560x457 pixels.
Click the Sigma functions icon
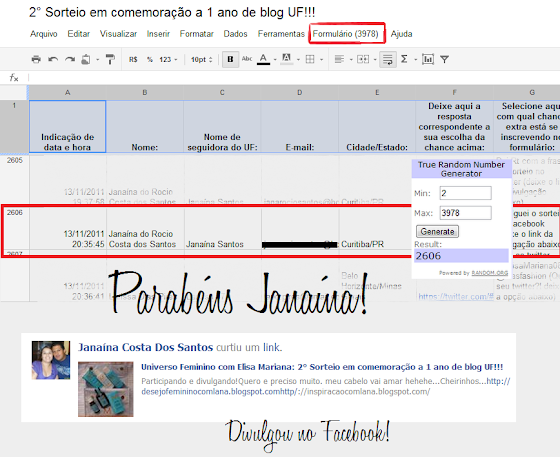[404, 59]
